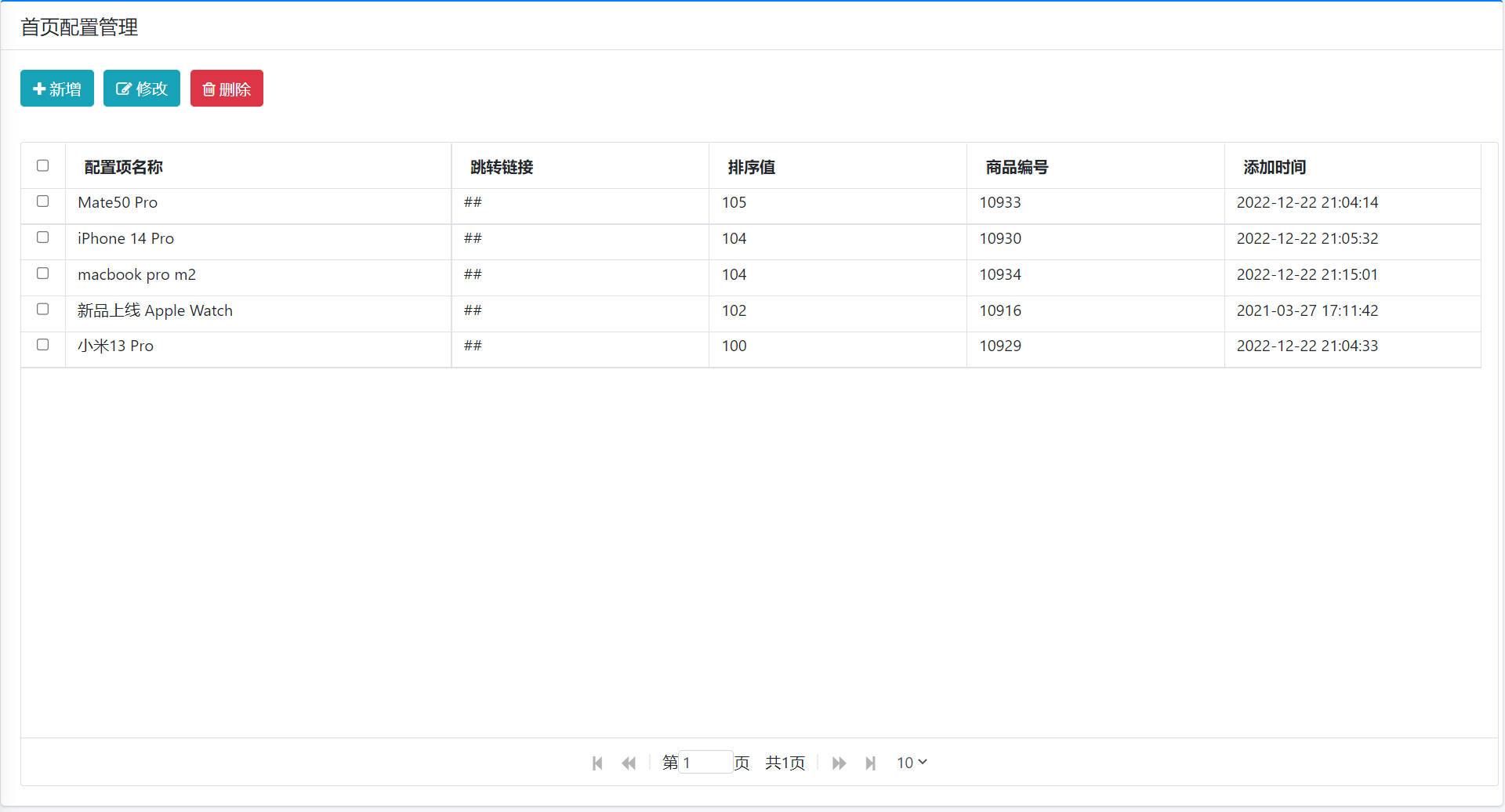Click the last page pagination icon

tap(870, 763)
